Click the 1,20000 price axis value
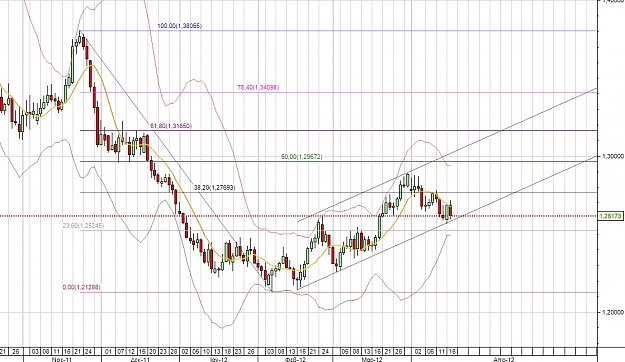 (x=613, y=312)
